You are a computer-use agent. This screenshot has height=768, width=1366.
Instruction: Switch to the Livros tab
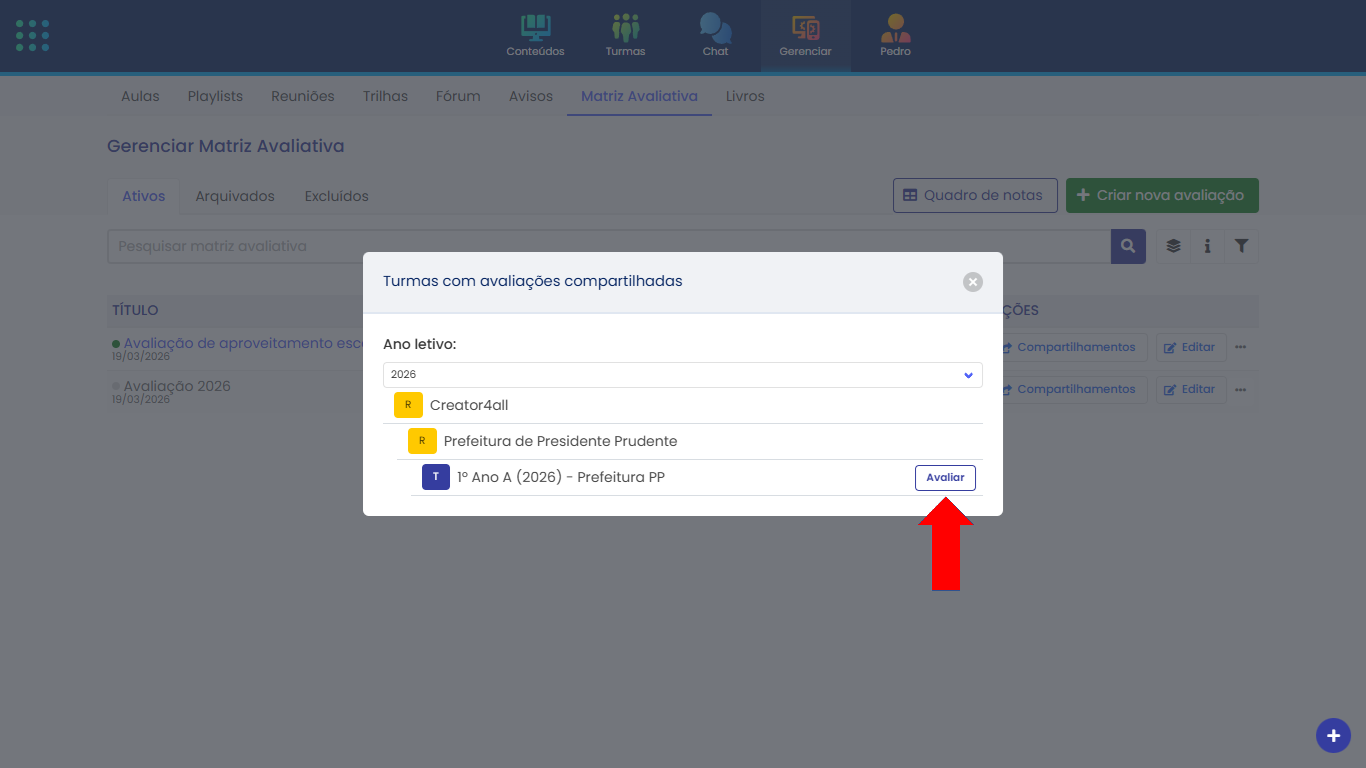[745, 96]
